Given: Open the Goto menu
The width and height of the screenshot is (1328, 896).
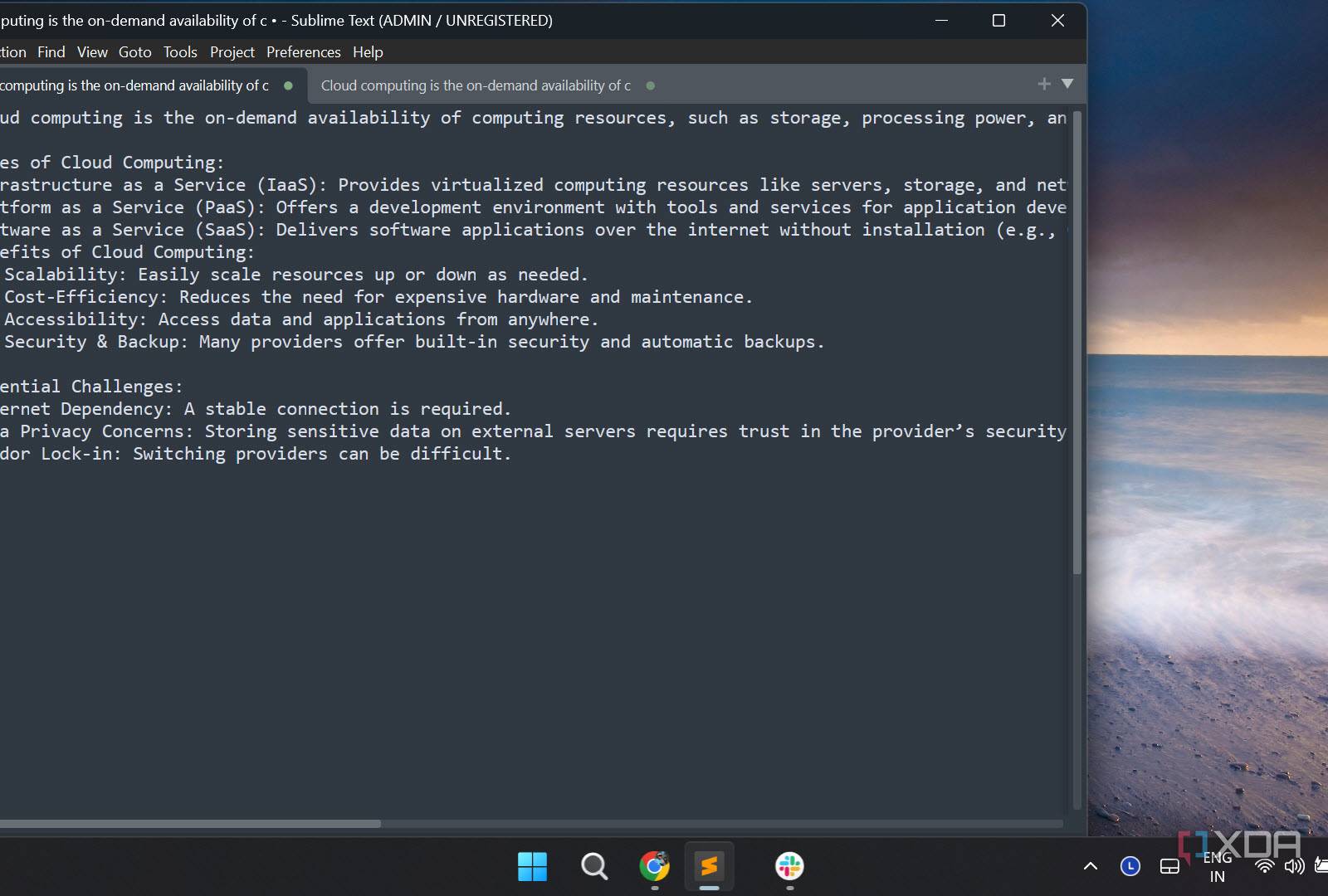Looking at the screenshot, I should (x=134, y=52).
